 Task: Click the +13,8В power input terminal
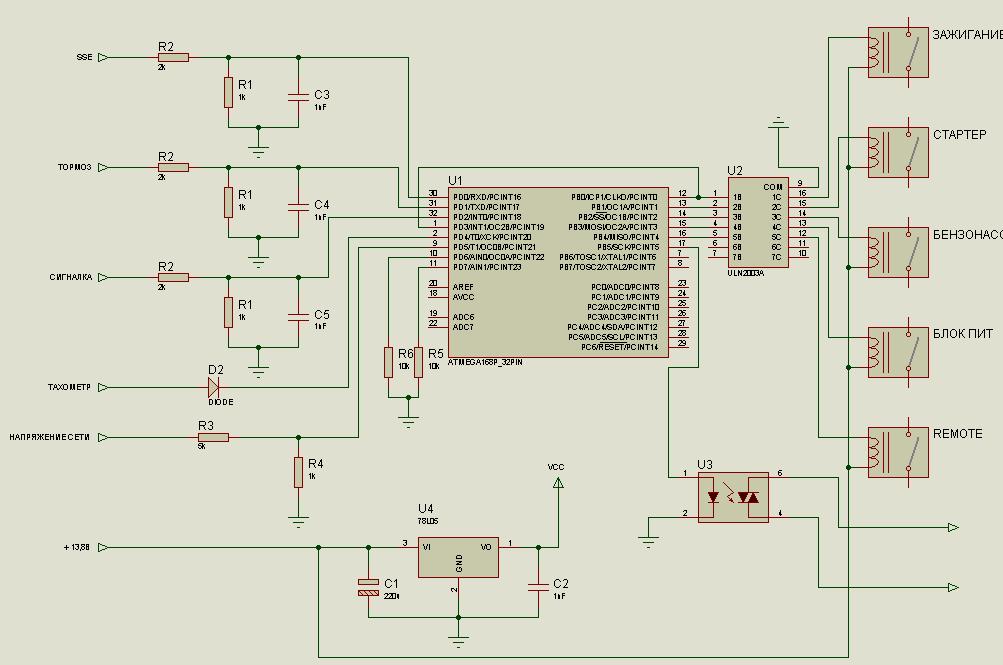pos(103,547)
